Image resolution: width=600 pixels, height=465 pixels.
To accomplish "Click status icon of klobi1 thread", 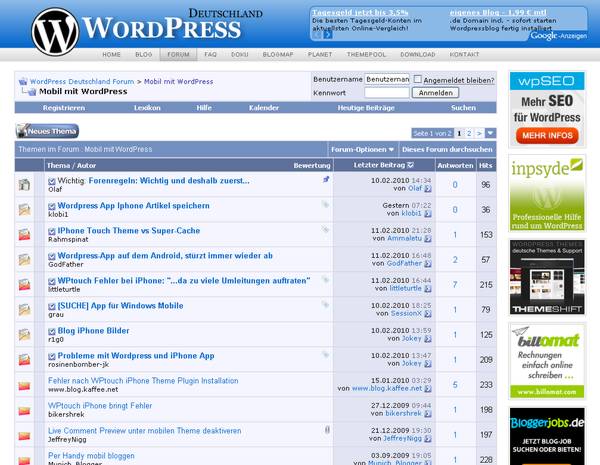I will [x=24, y=209].
